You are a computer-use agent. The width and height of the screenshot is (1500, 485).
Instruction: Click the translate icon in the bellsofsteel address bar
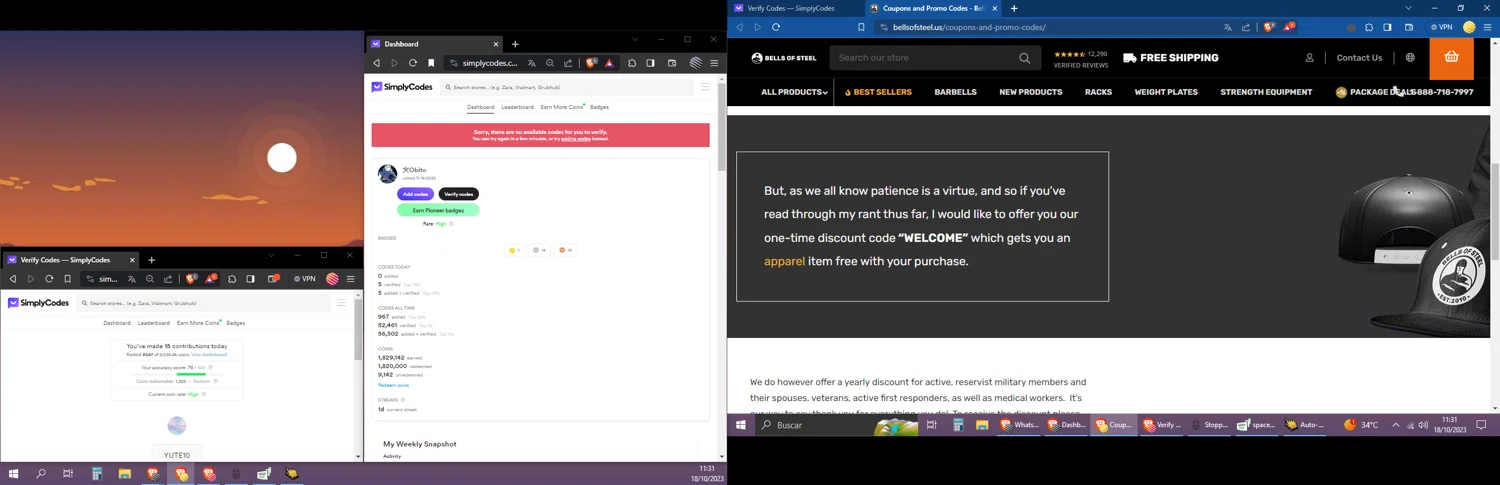coord(1228,27)
